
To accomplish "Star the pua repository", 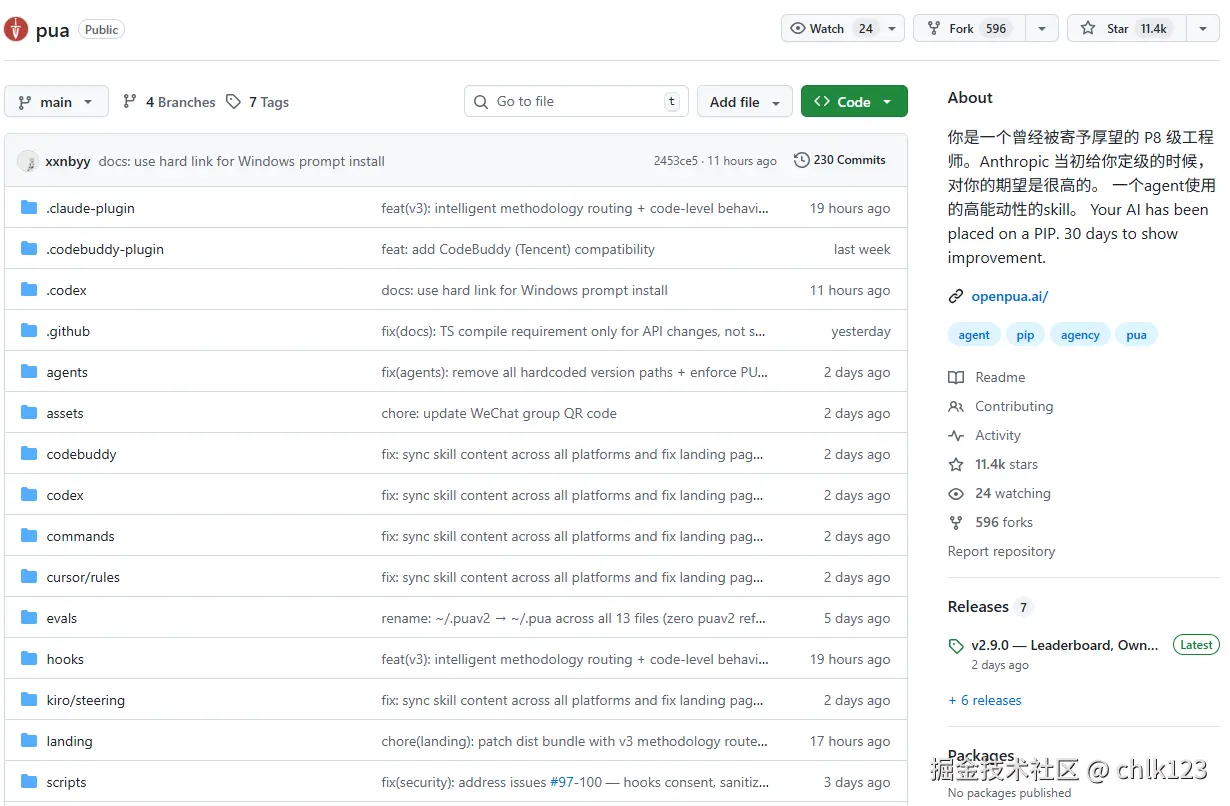I will point(1125,29).
